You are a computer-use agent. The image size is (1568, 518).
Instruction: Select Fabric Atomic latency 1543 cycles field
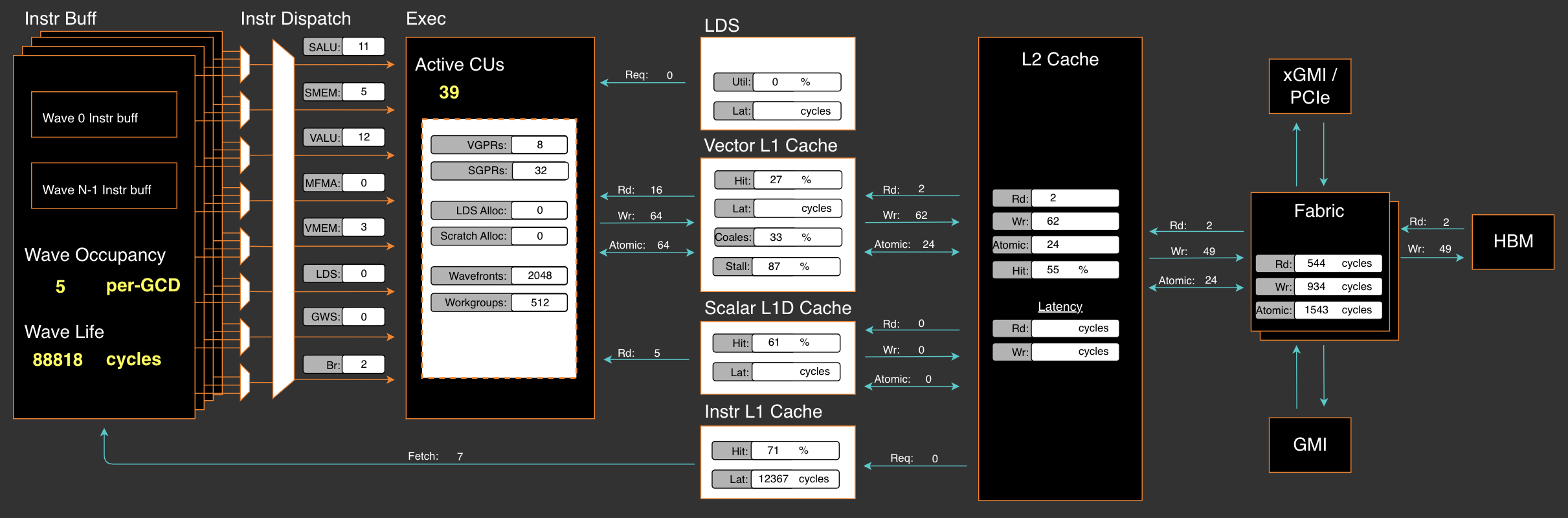[1338, 310]
